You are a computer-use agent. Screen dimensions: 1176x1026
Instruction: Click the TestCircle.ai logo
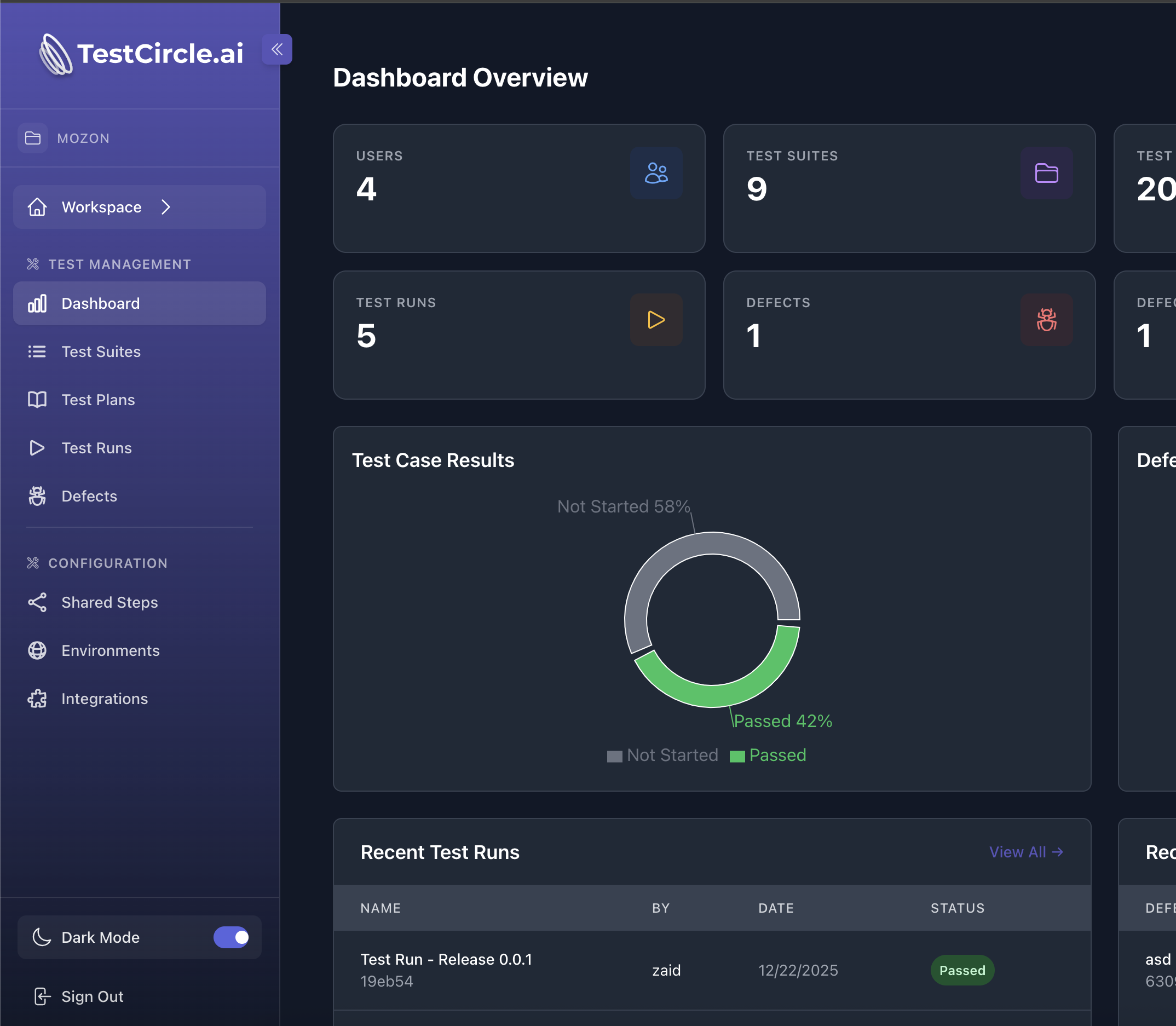click(141, 54)
